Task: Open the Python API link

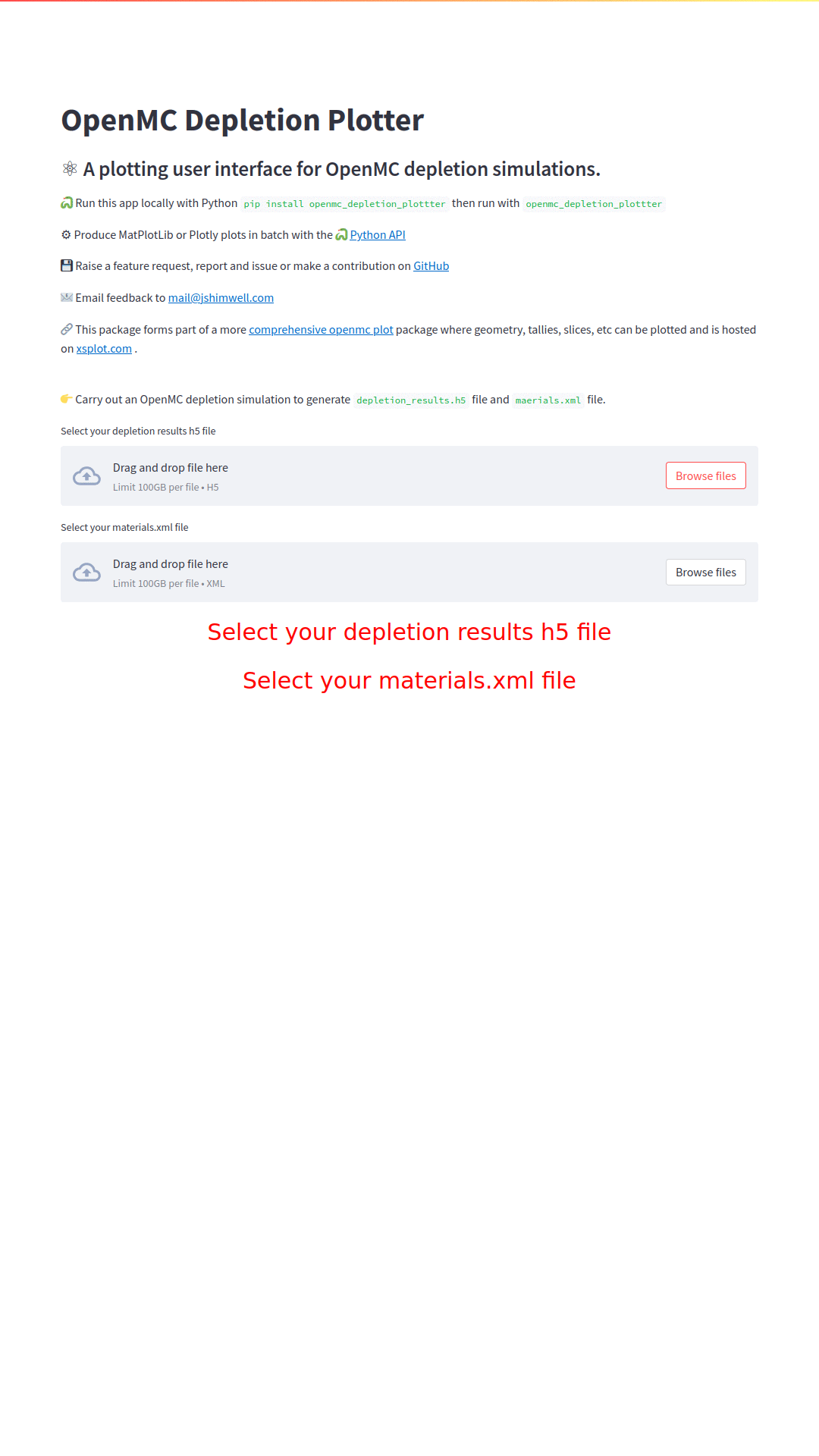Action: point(378,235)
